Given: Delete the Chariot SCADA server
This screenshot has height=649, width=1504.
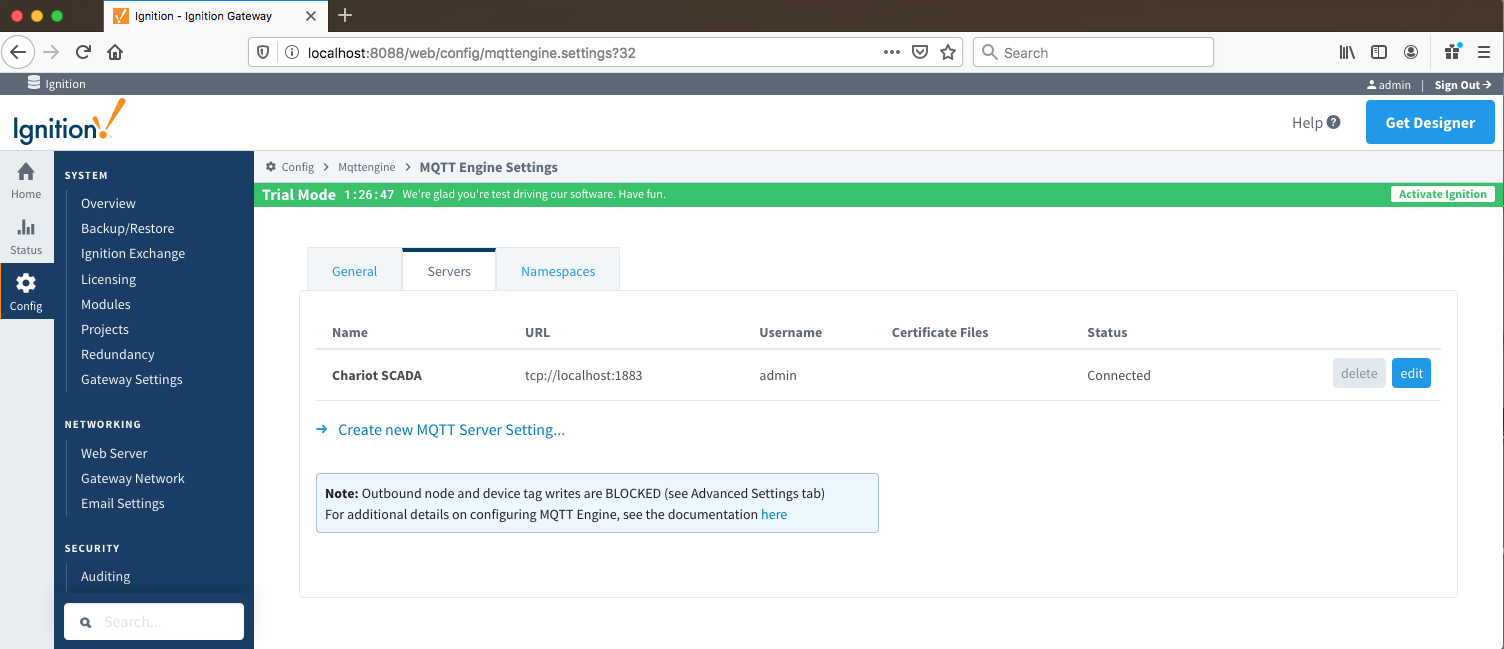Looking at the screenshot, I should click(x=1359, y=373).
